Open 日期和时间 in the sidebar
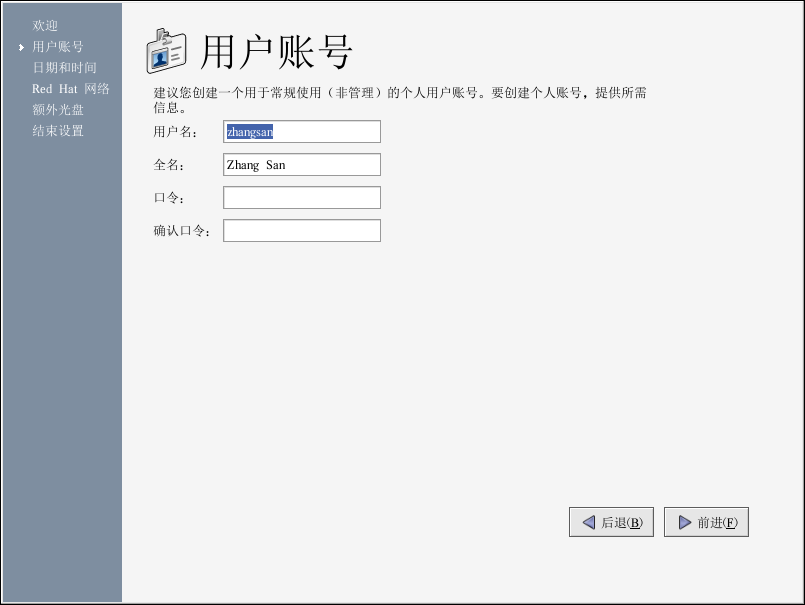The image size is (805, 605). point(64,68)
